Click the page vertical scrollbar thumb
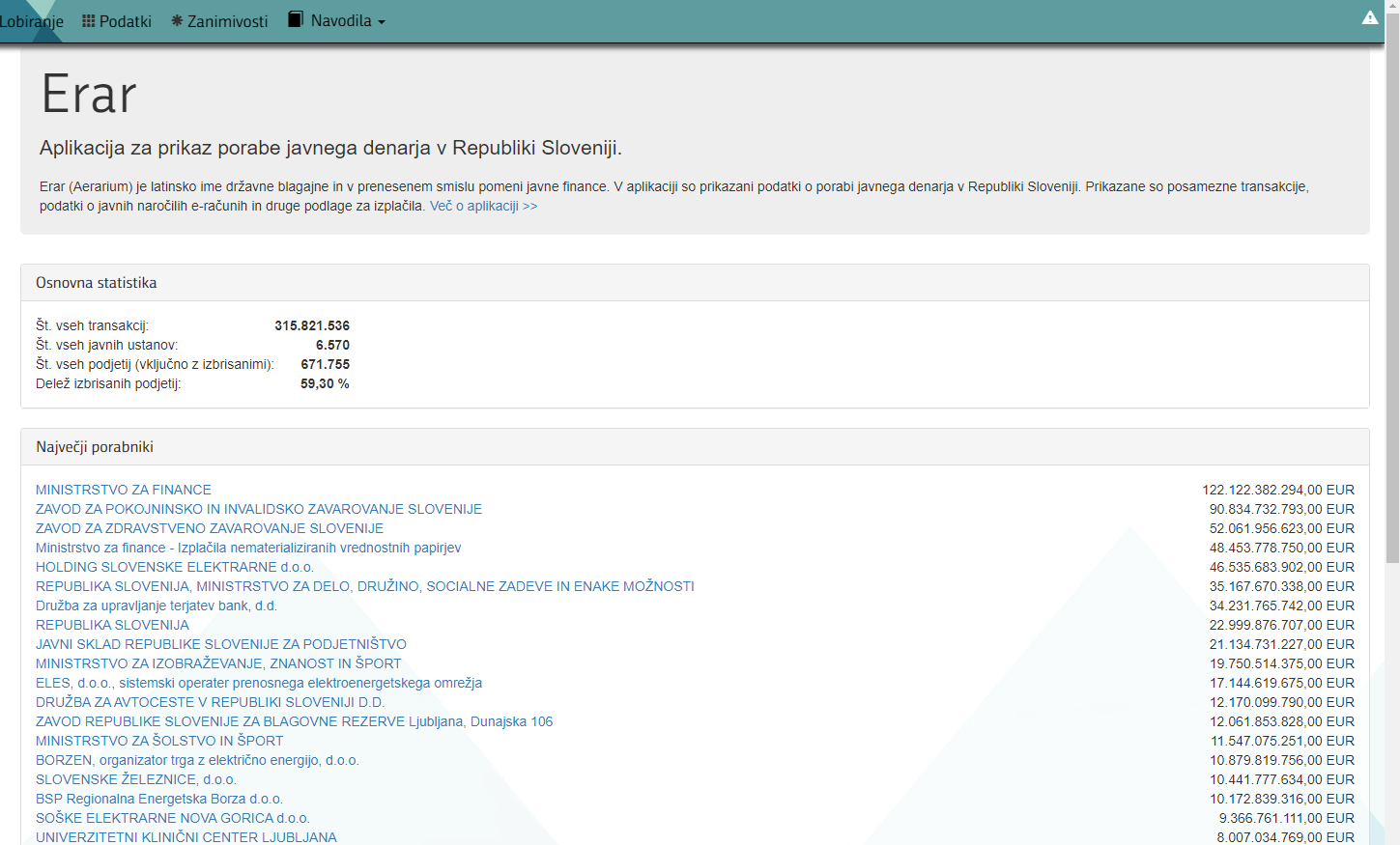The width and height of the screenshot is (1400, 845). (1392, 290)
